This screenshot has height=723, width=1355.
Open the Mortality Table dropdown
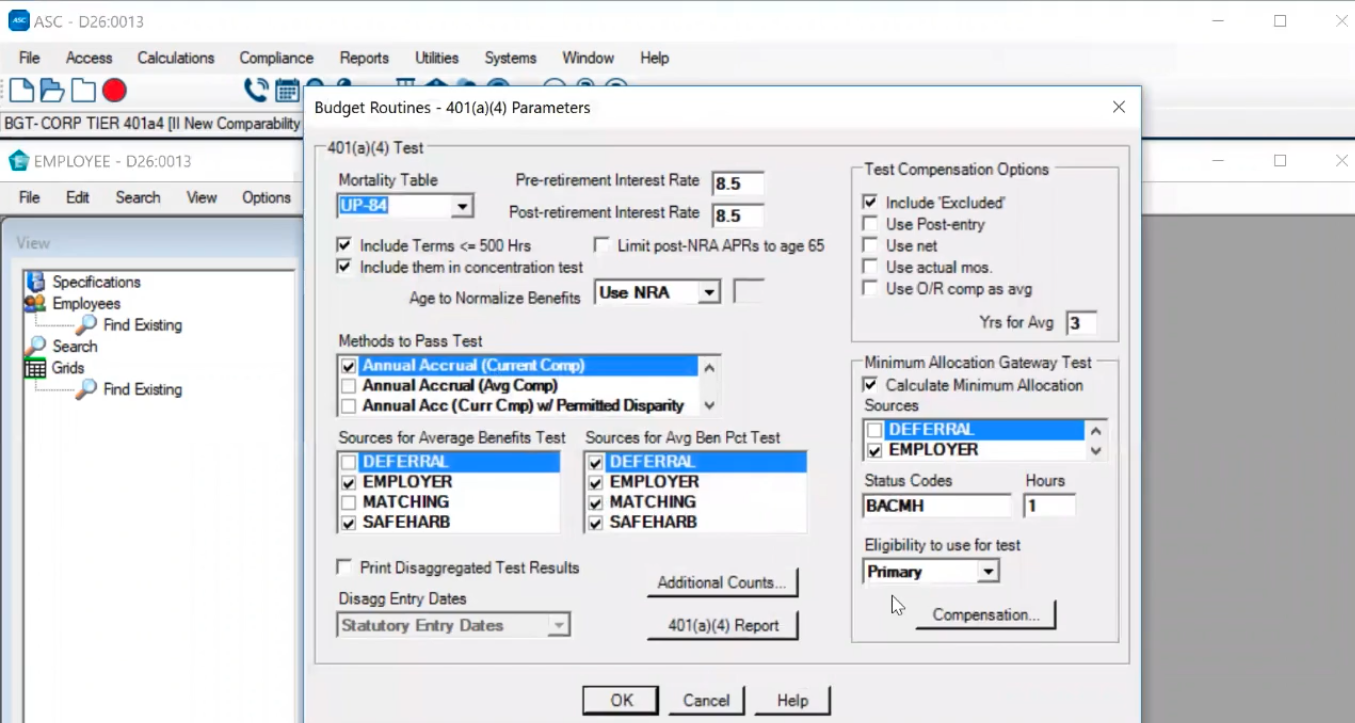(x=461, y=207)
